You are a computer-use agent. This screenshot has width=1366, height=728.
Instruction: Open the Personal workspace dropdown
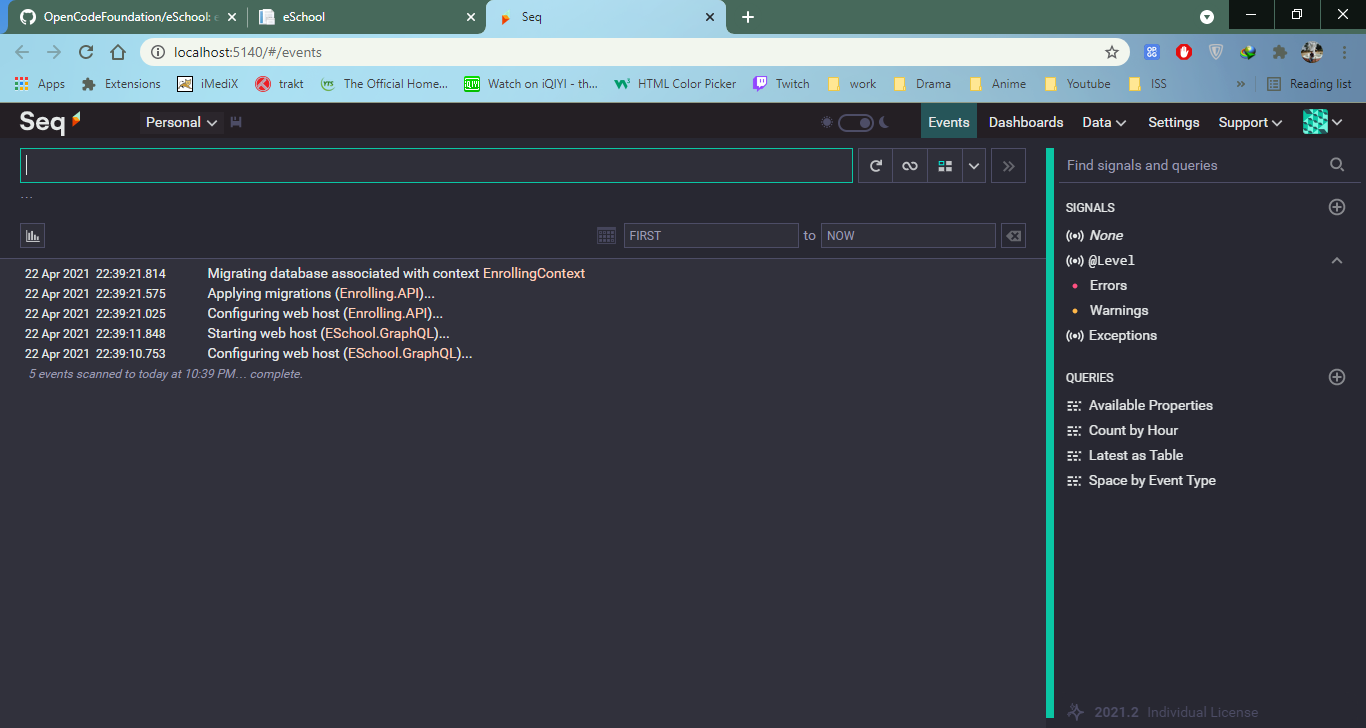pyautogui.click(x=179, y=121)
